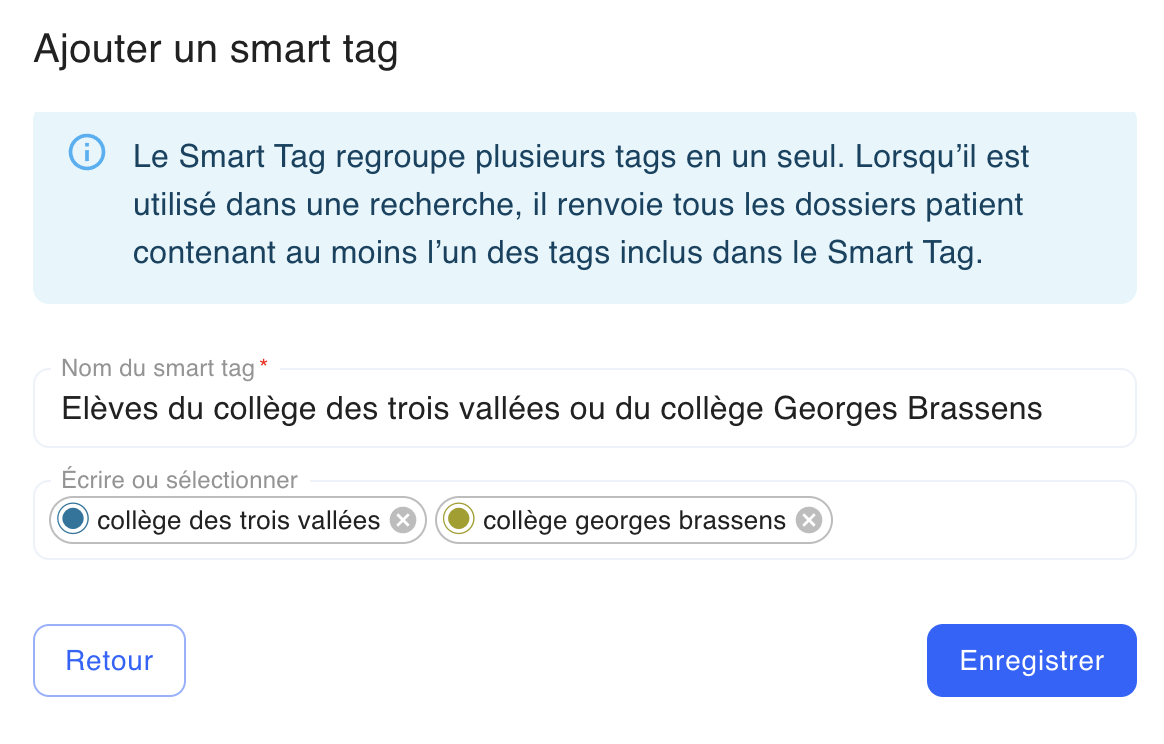This screenshot has width=1164, height=744.
Task: Click the Nom du smart tag field label
Action: coord(158,368)
